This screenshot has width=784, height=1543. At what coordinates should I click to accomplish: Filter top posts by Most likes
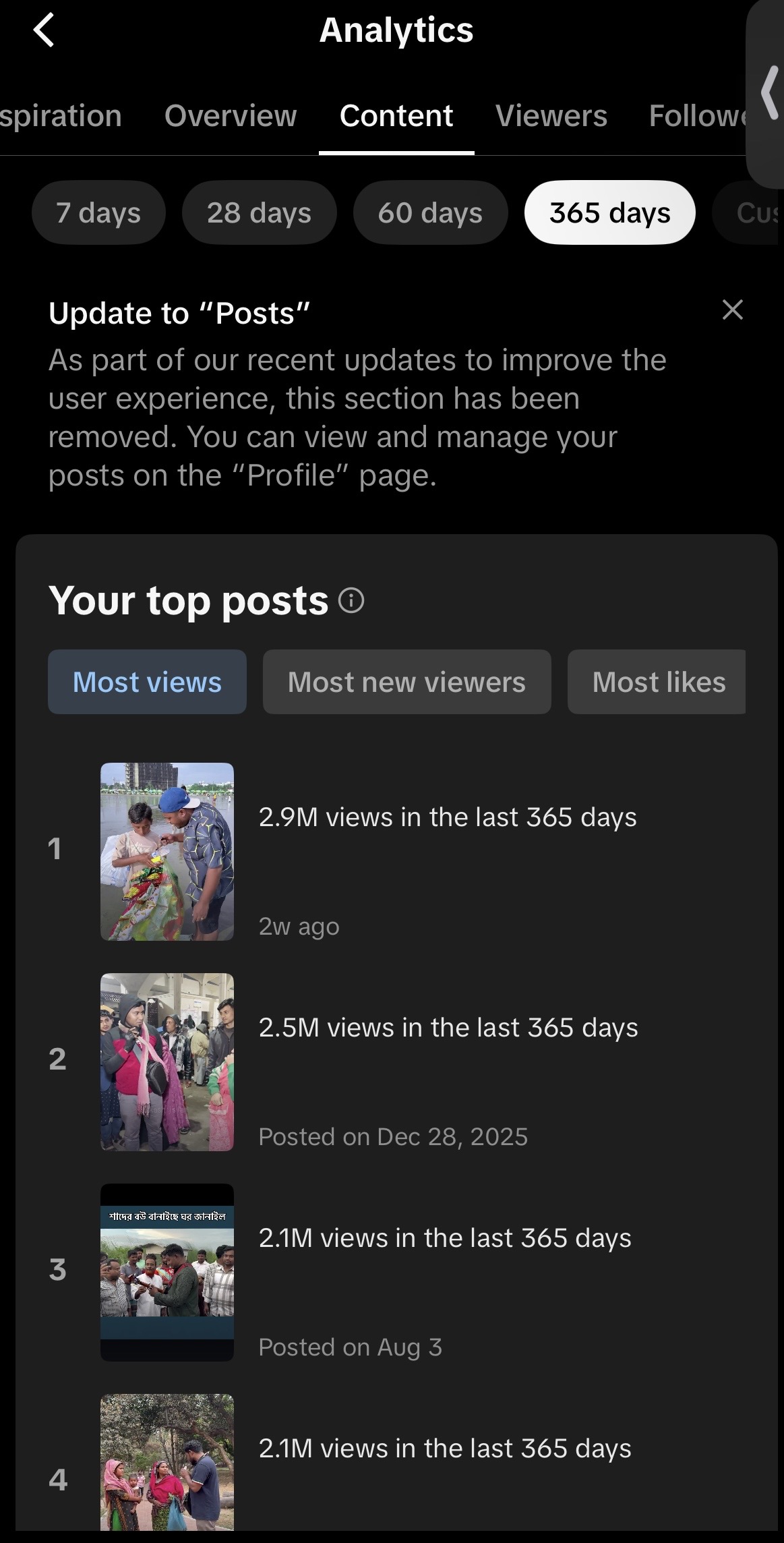click(x=657, y=682)
